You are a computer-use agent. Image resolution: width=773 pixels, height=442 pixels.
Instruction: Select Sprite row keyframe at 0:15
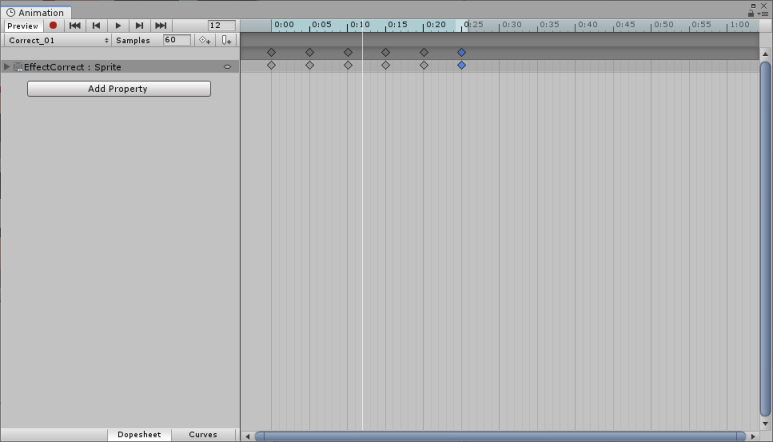tap(386, 65)
